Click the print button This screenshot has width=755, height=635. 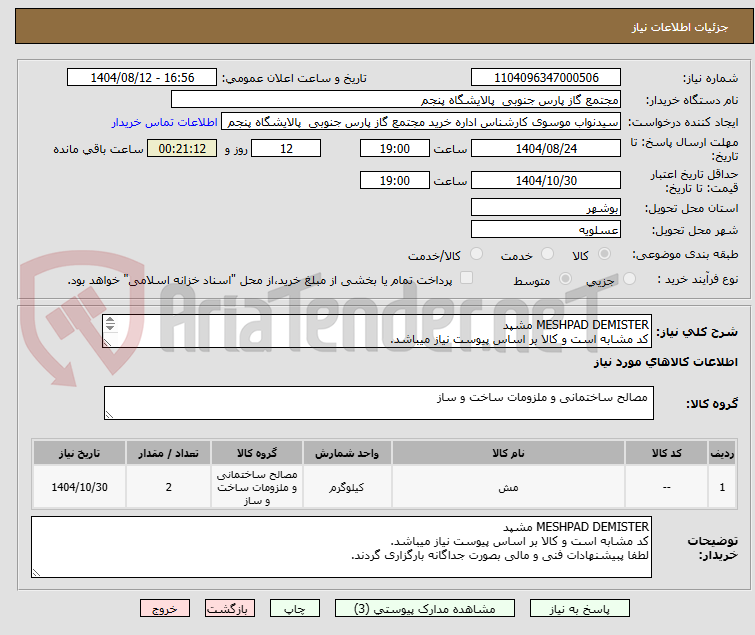[295, 609]
